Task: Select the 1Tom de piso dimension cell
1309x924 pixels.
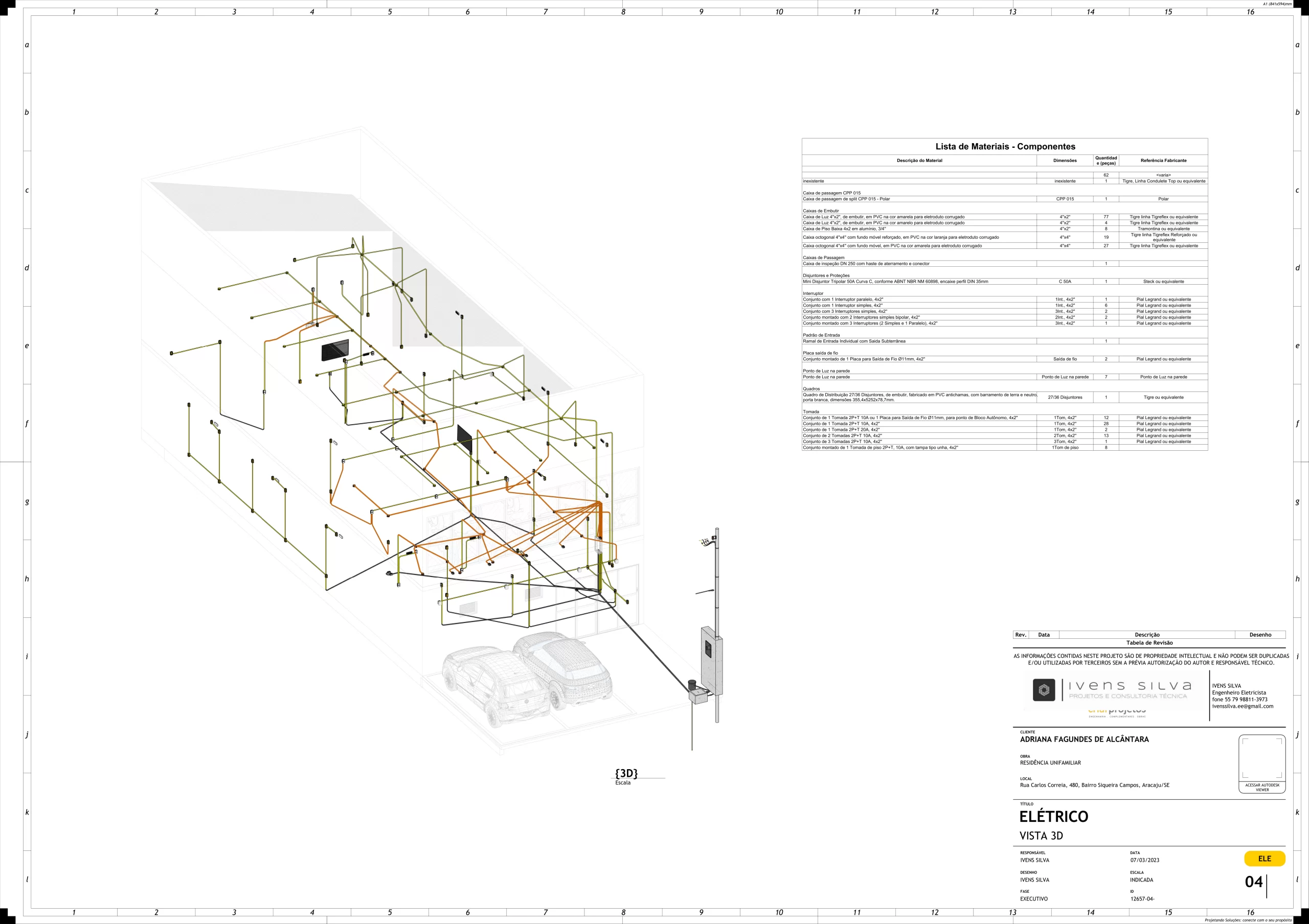Action: coord(1065,448)
